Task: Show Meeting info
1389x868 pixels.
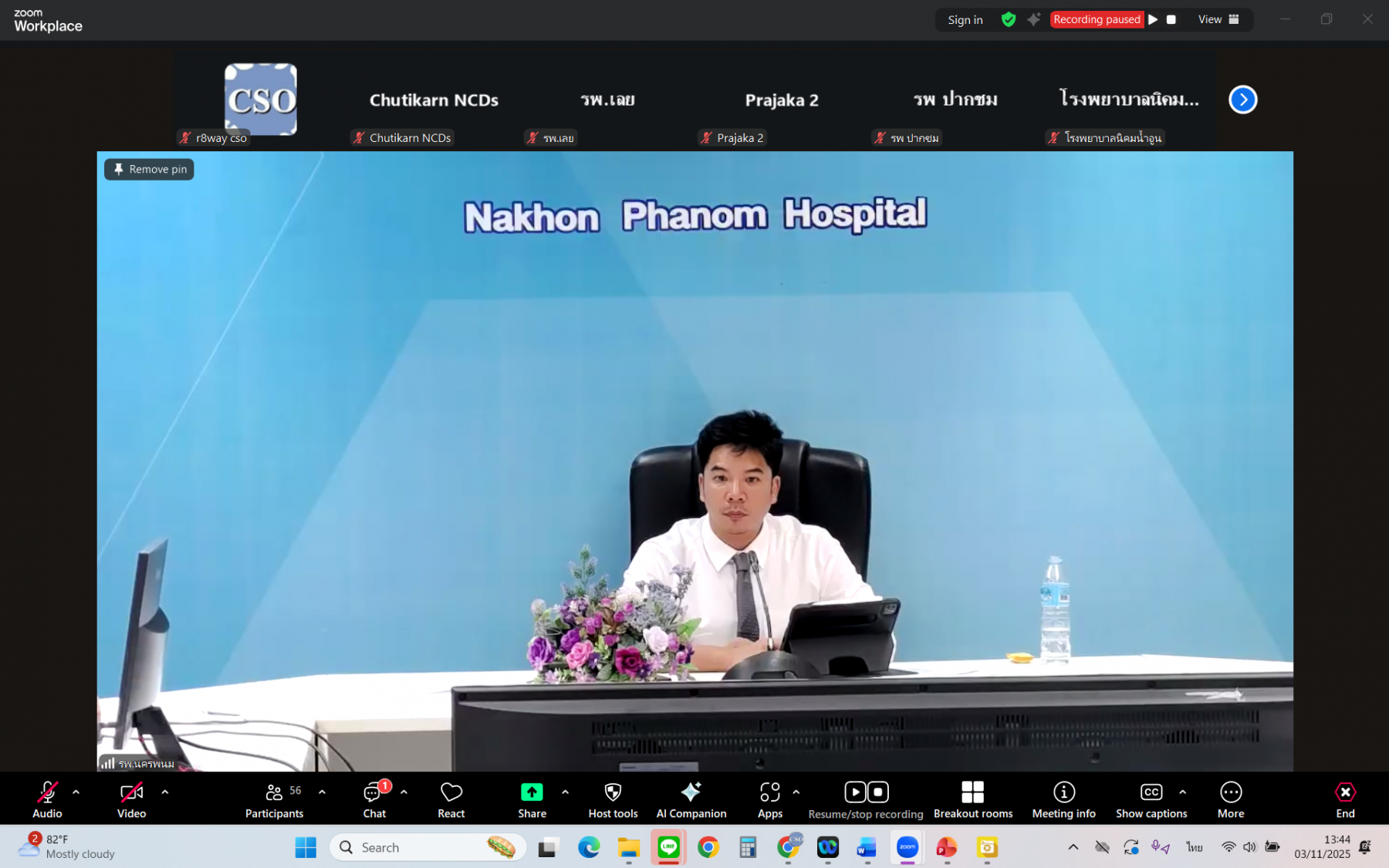Action: point(1063,799)
